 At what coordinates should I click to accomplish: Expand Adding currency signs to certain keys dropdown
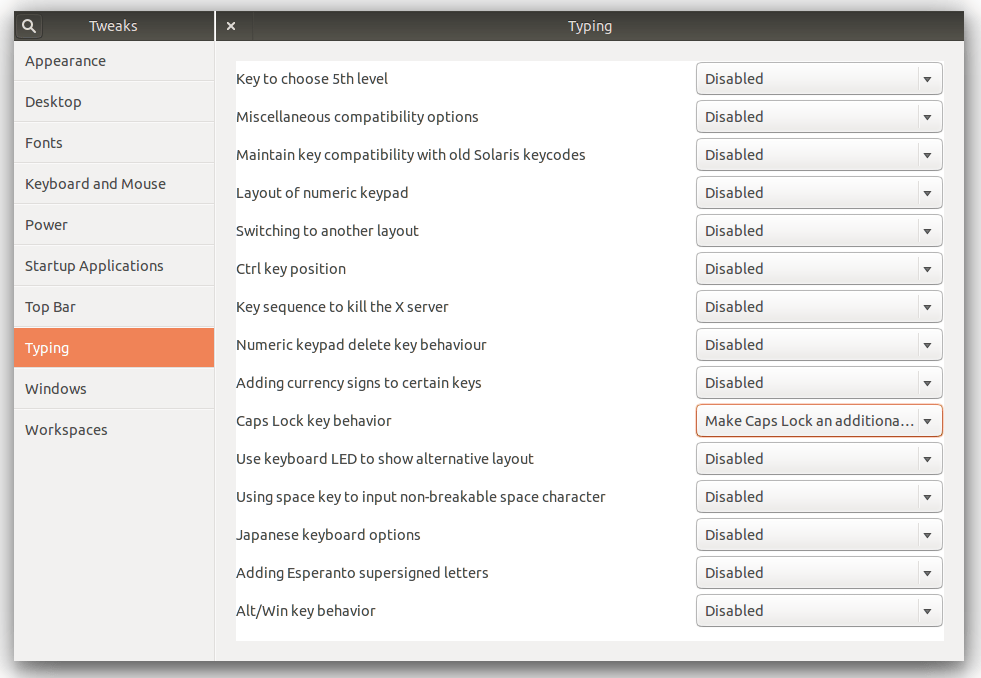819,383
